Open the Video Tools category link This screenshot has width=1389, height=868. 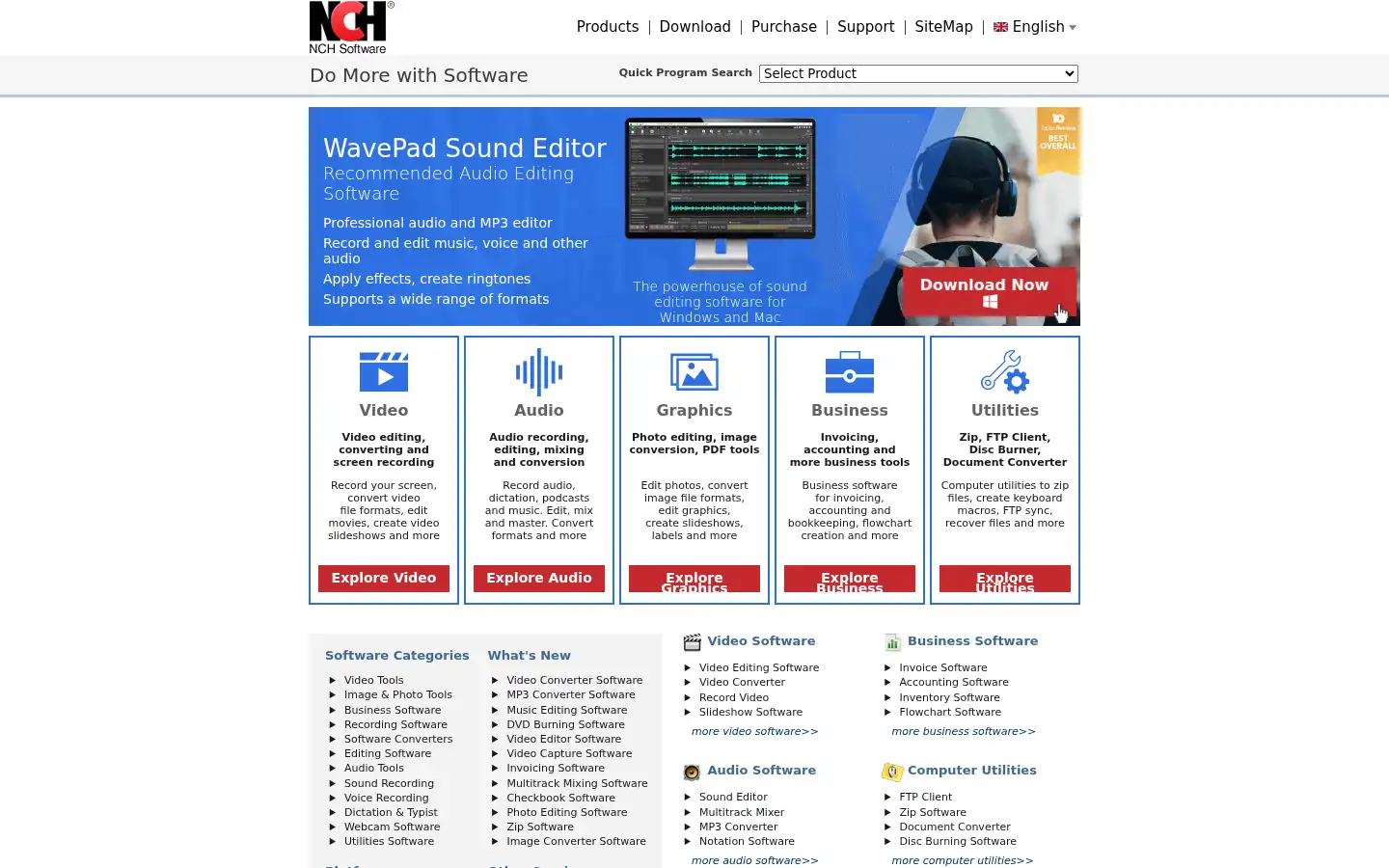pos(374,681)
